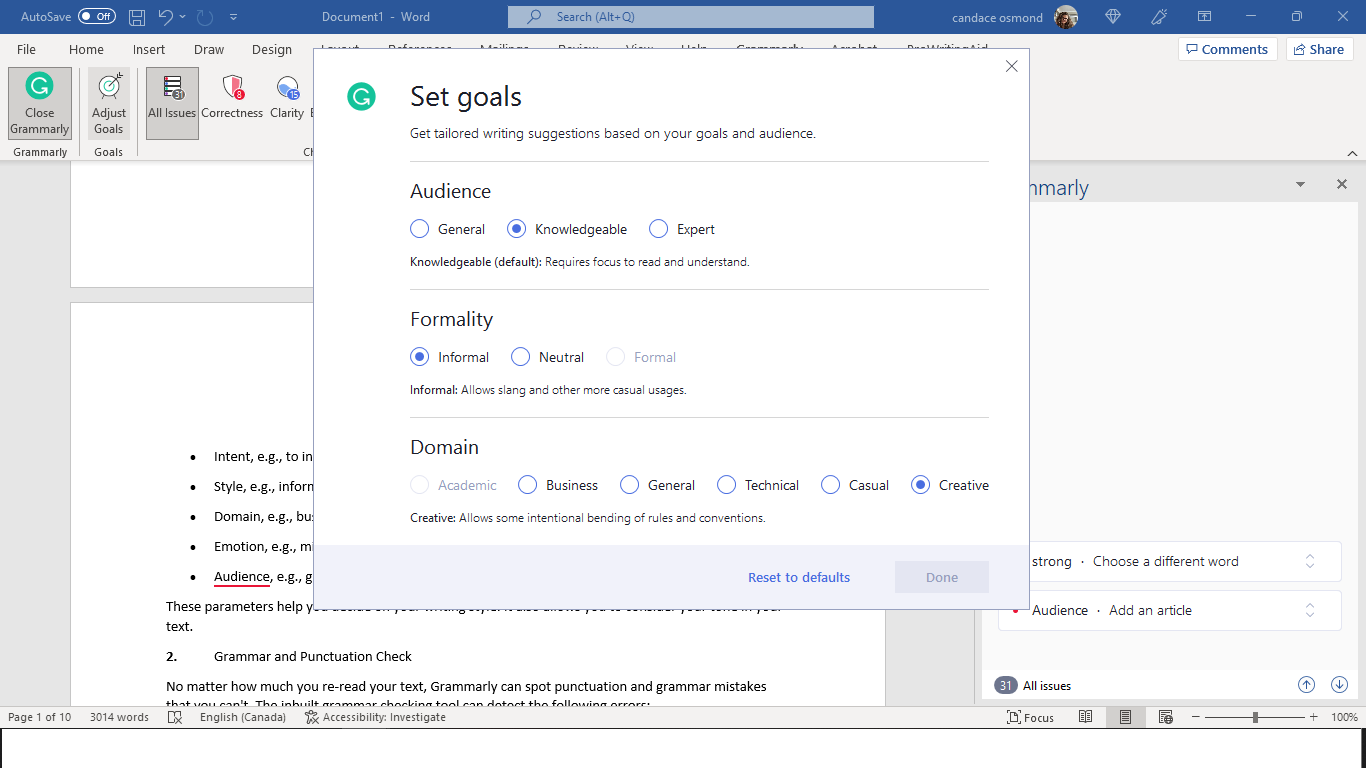The width and height of the screenshot is (1366, 768).
Task: Open Undo history dropdown arrow
Action: (x=183, y=17)
